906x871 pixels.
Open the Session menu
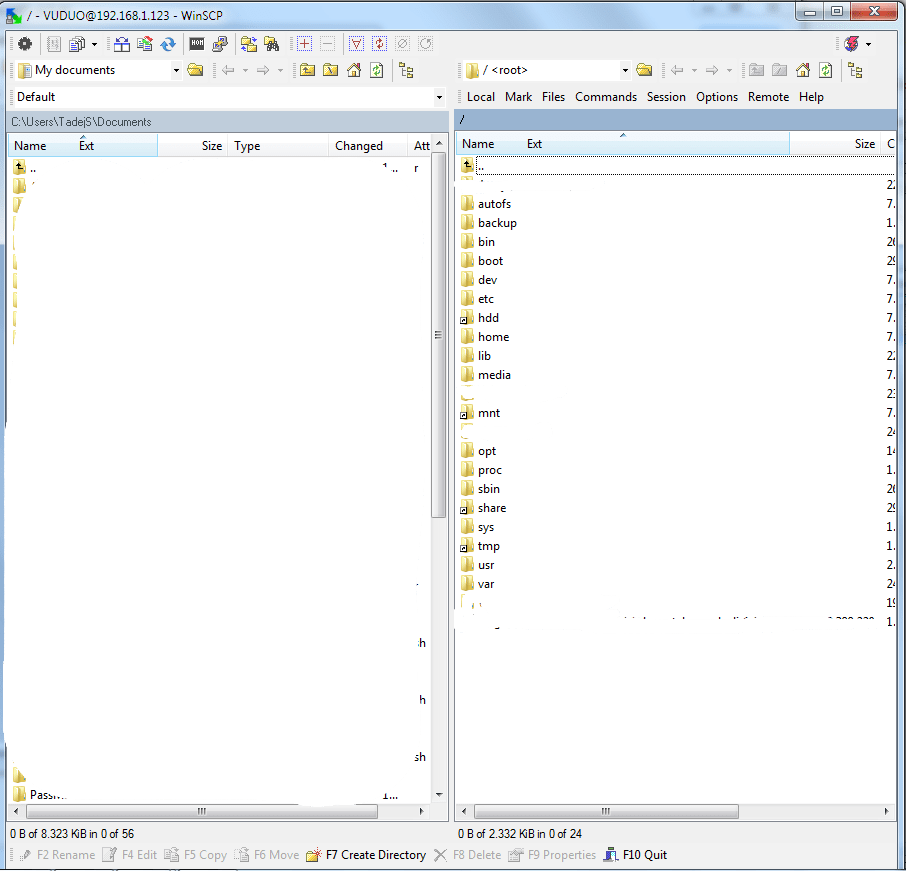666,97
